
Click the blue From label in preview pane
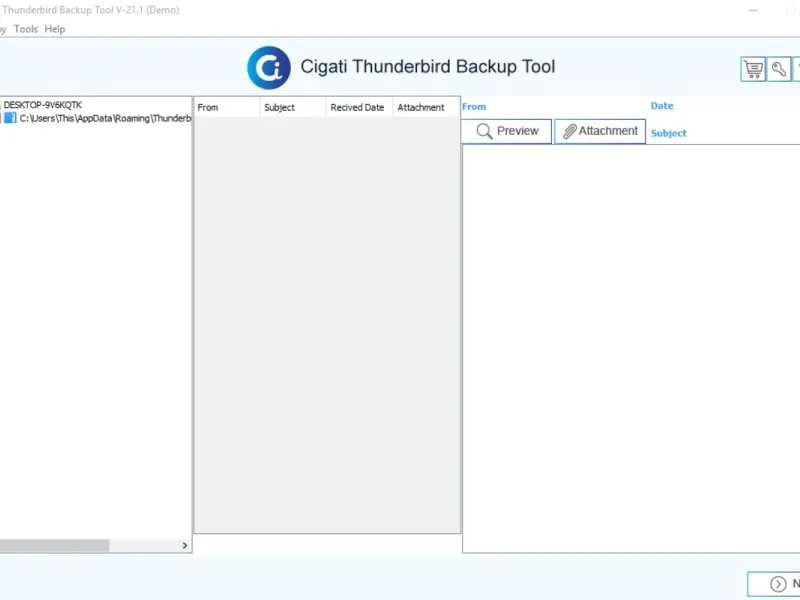tap(474, 107)
